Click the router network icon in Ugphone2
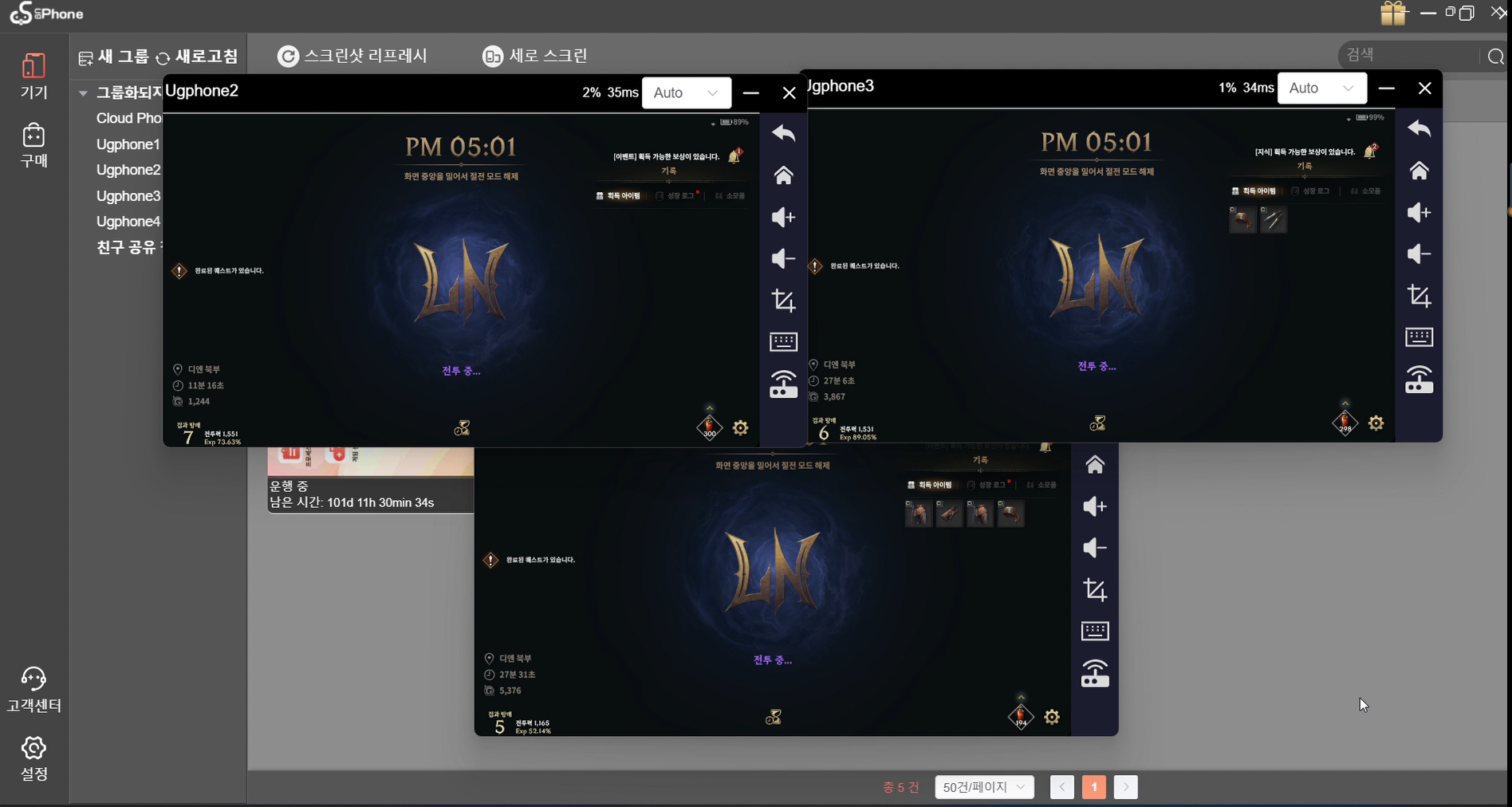The height and width of the screenshot is (807, 1512). coord(783,384)
